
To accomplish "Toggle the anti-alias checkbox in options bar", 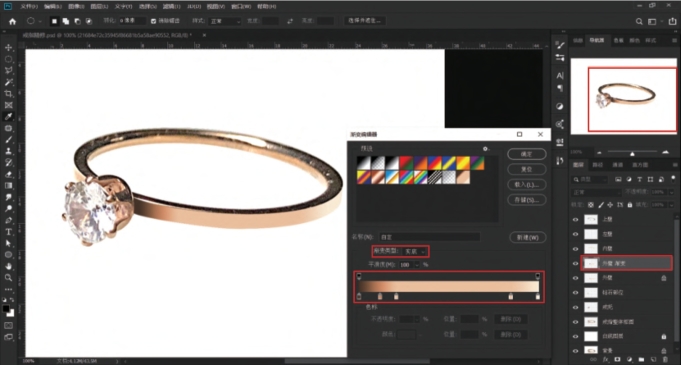I will click(x=153, y=21).
